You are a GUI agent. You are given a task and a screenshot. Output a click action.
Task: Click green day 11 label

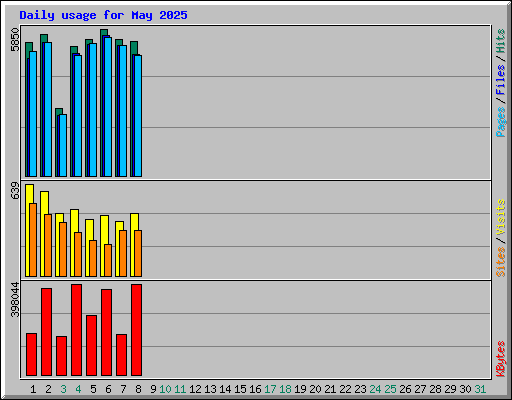pos(180,389)
